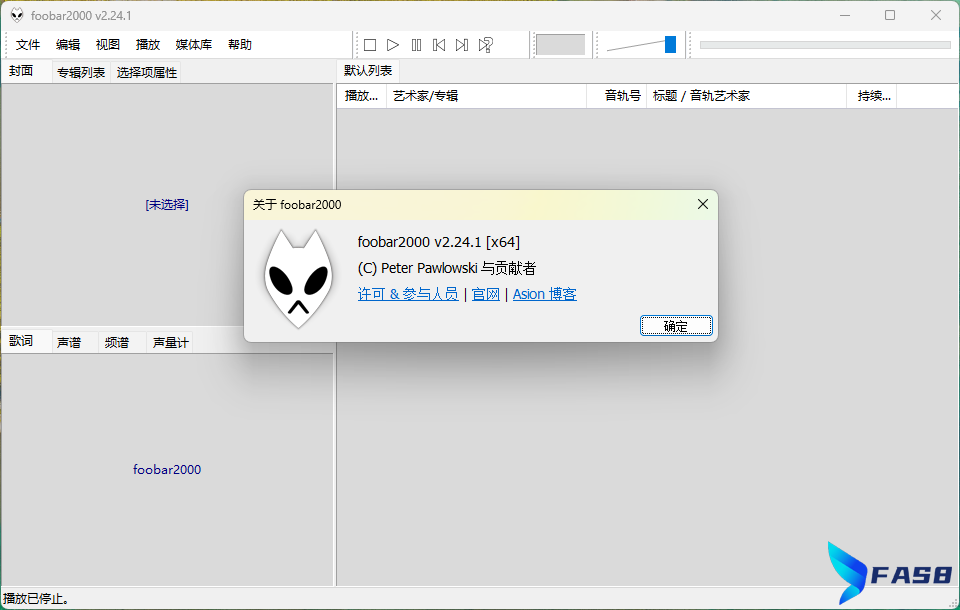Click the large foobar2000 alien logo in dialog
This screenshot has width=960, height=610.
(x=298, y=279)
